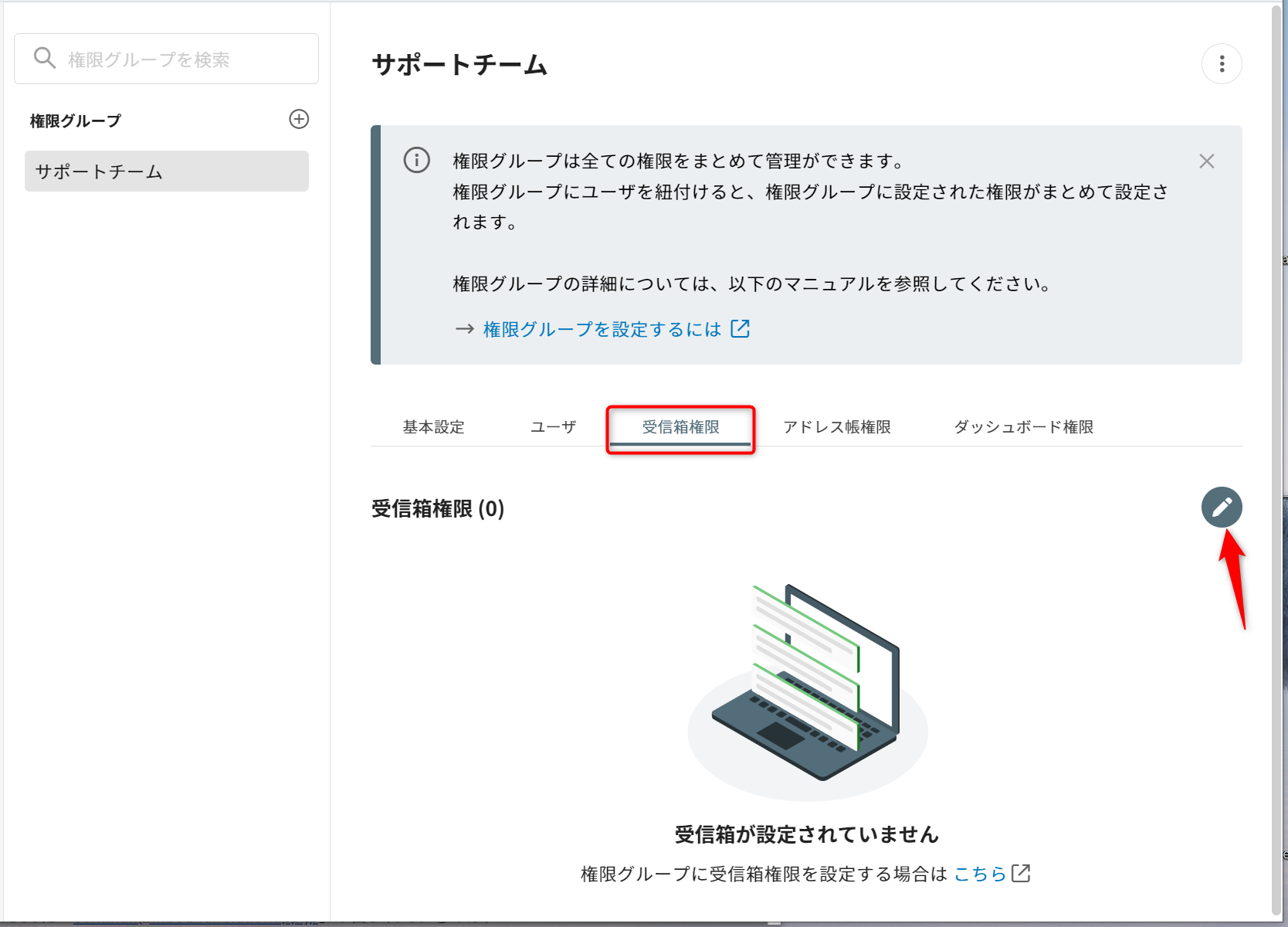Click the magnifier icon in the search box

click(x=45, y=59)
